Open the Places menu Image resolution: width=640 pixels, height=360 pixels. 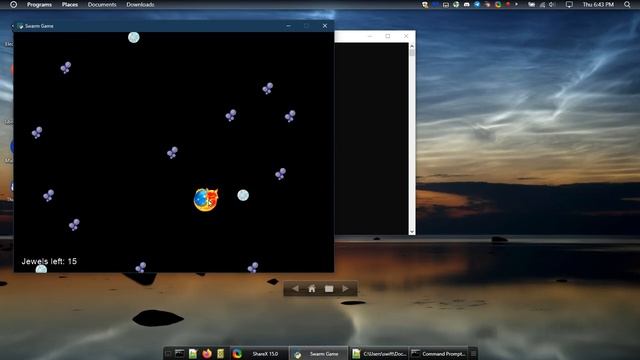pos(70,4)
